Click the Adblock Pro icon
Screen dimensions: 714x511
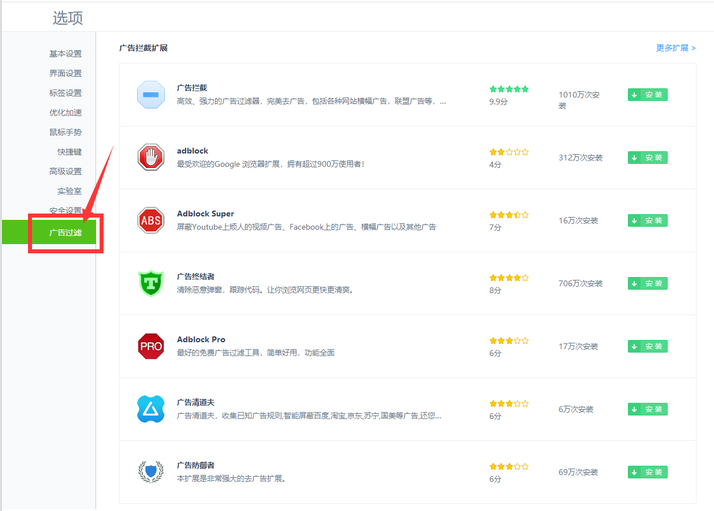pos(151,346)
